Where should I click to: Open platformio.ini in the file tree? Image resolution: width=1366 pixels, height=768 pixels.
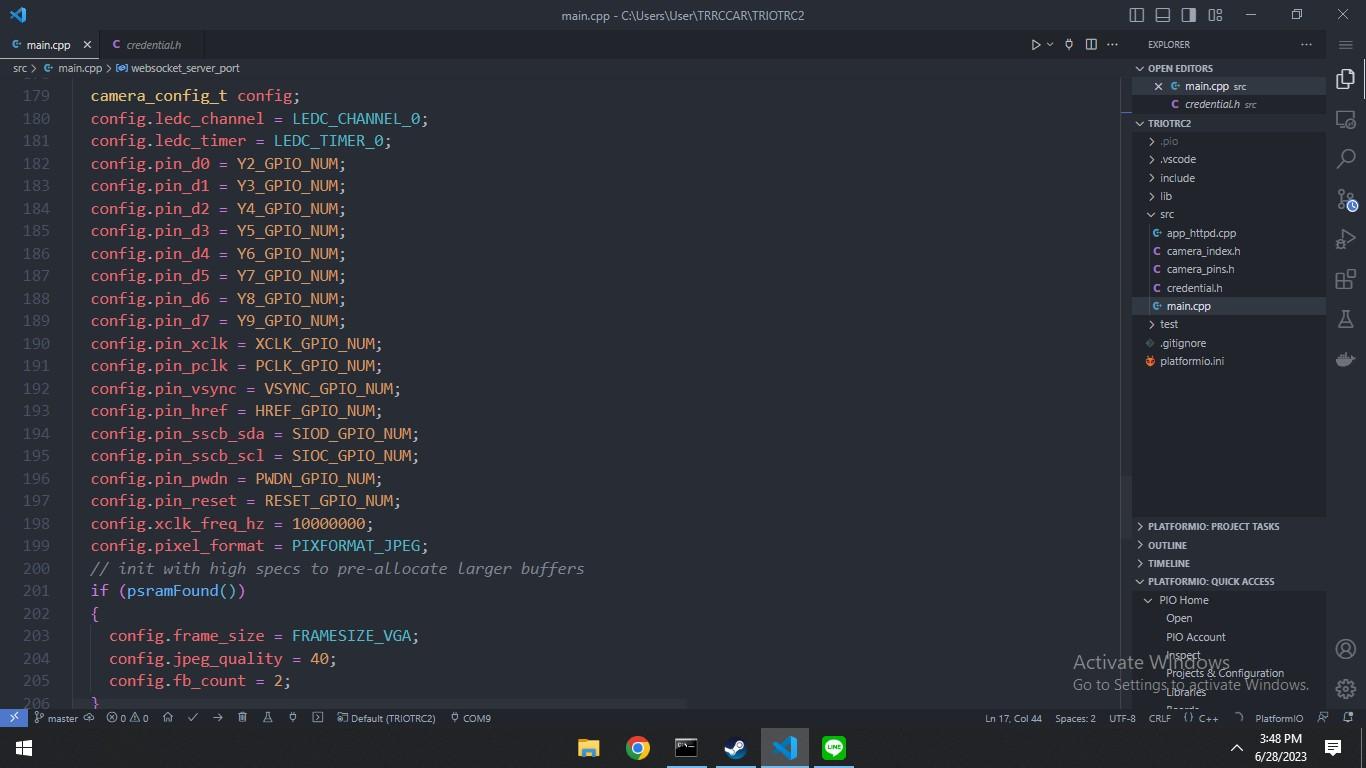[x=1229, y=361]
